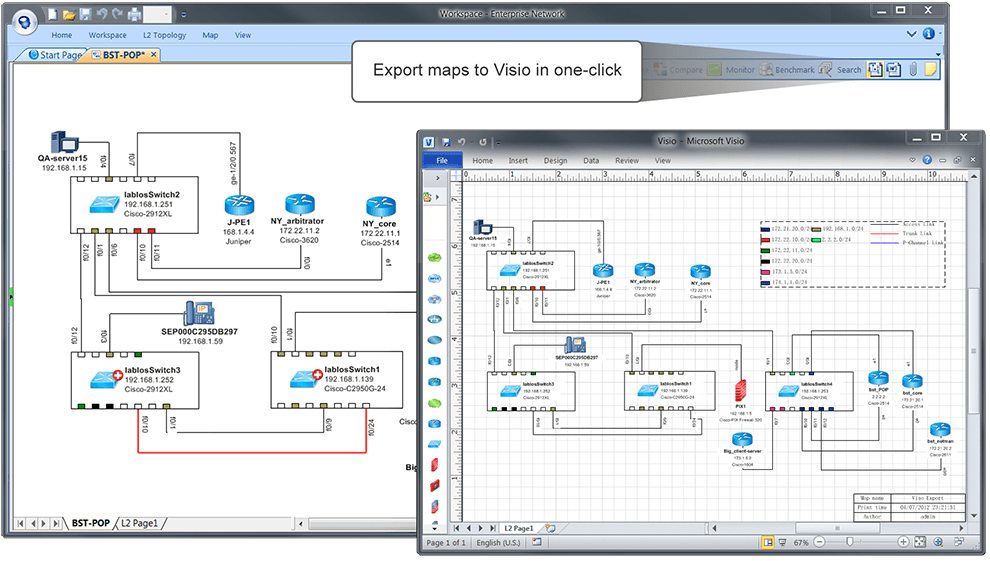The image size is (990, 561).
Task: Click the Undo icon in Workspace quick access toolbar
Action: click(102, 14)
